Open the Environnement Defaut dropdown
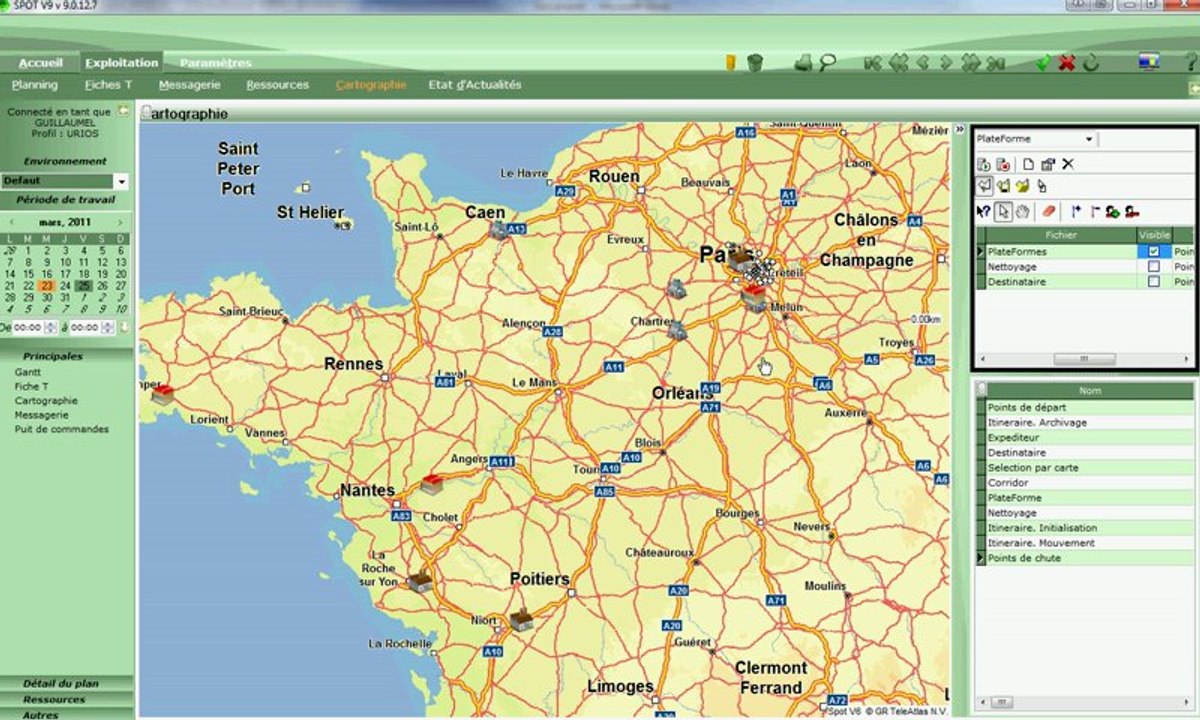1200x720 pixels. point(121,181)
